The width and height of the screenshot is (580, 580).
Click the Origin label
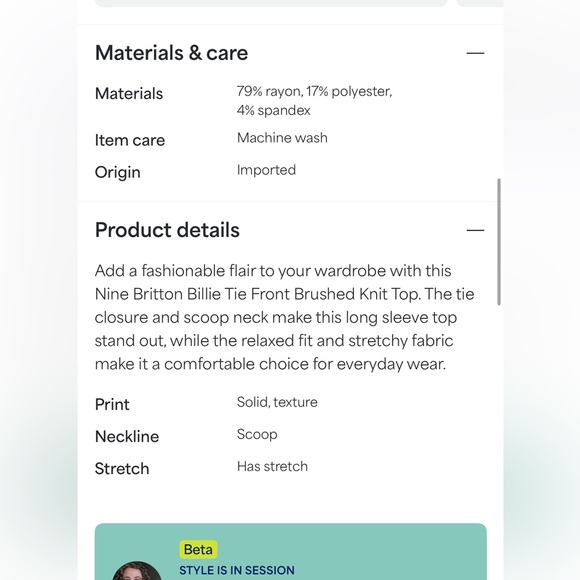tap(118, 172)
